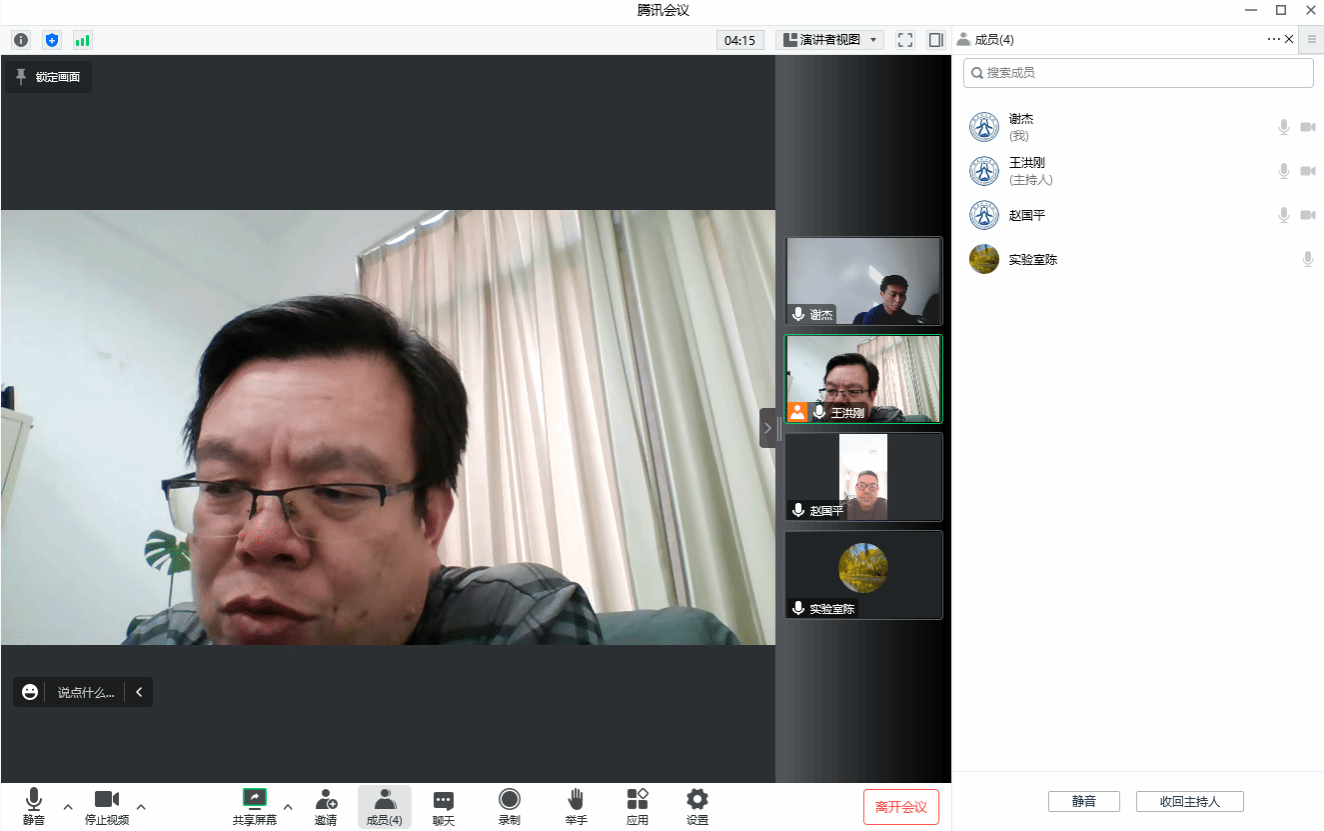Screen dimensions: 1324x831
Task: Toggle the side panel layout icon
Action: [936, 40]
